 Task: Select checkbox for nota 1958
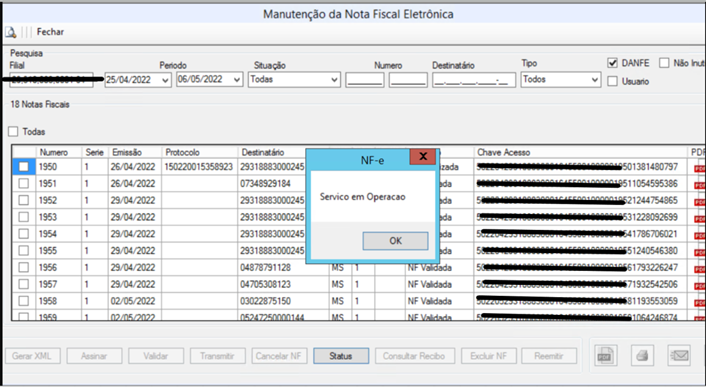pos(23,301)
